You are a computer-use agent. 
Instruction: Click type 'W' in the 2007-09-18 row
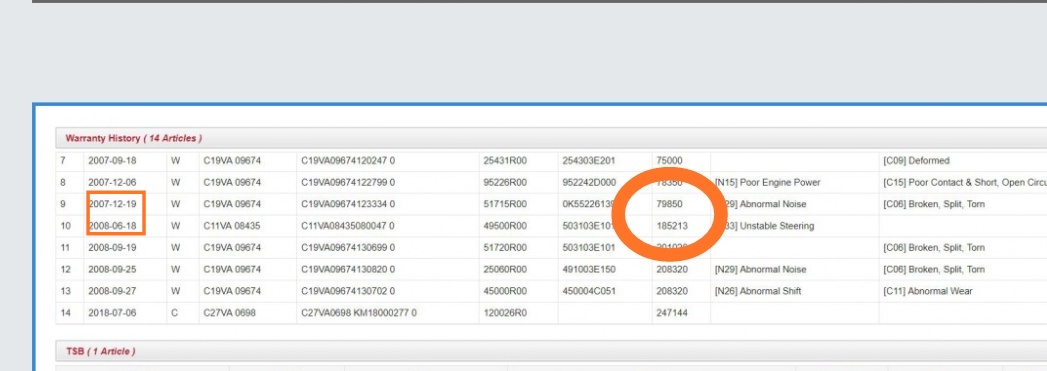tap(175, 161)
